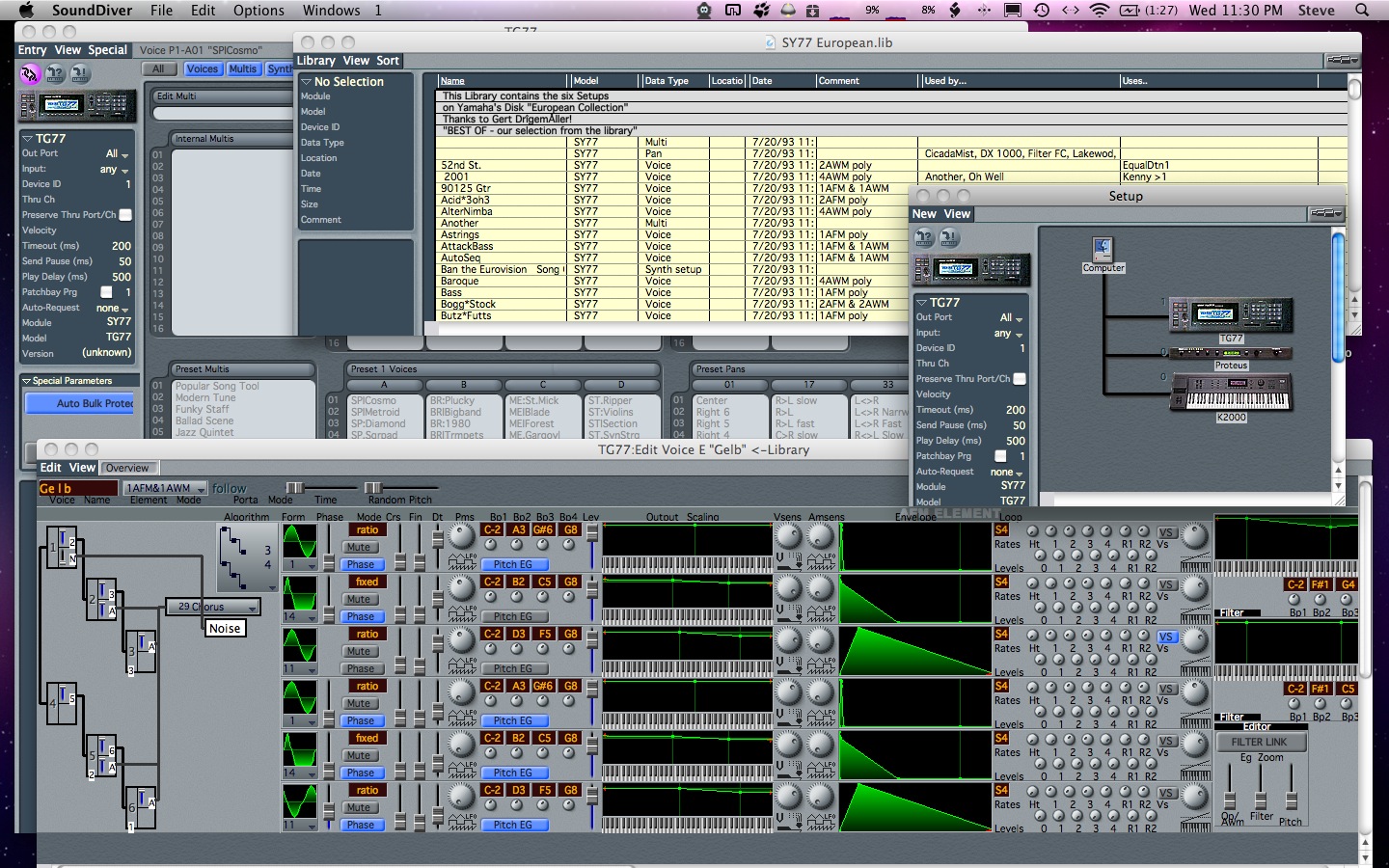
Task: Click the Porta Time slider handle
Action: [x=295, y=488]
